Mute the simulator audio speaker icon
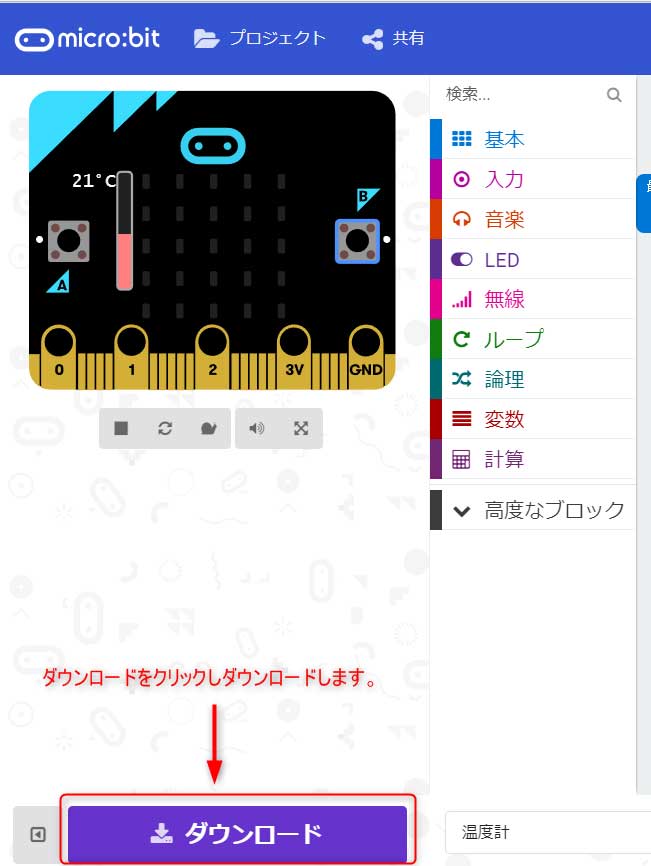This screenshot has height=866, width=651. pos(257,429)
